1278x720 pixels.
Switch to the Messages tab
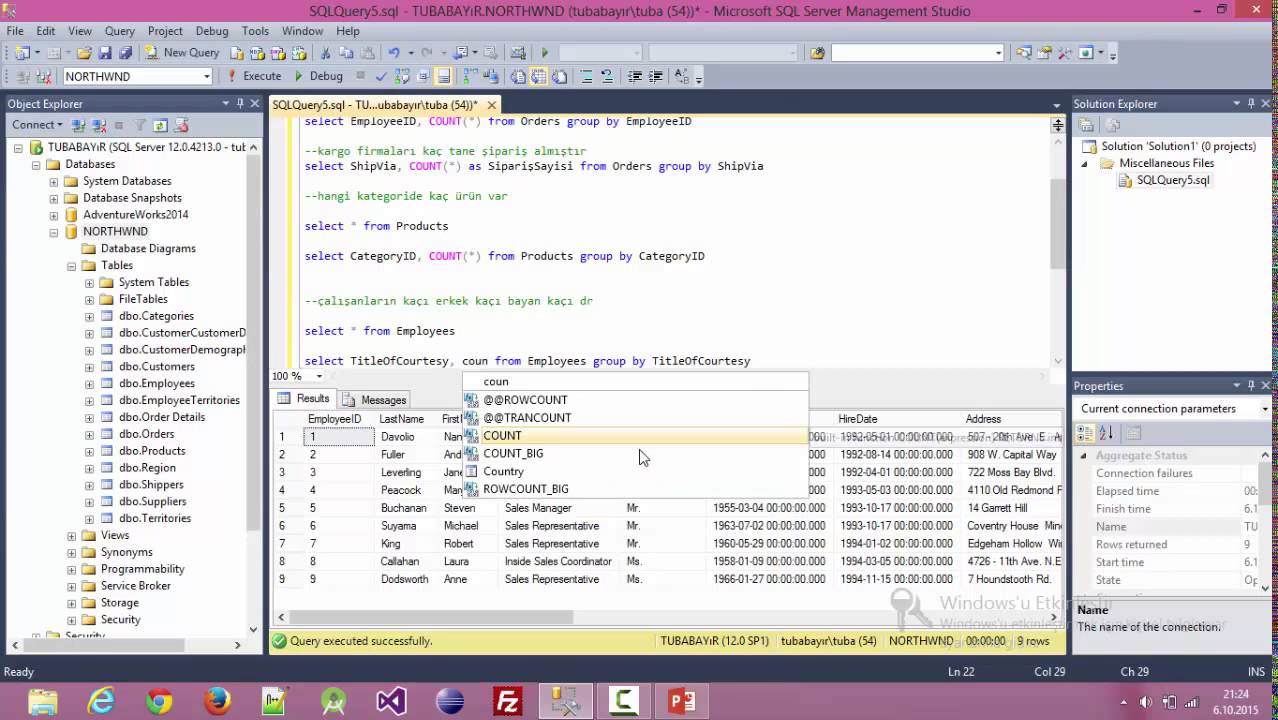(x=374, y=399)
